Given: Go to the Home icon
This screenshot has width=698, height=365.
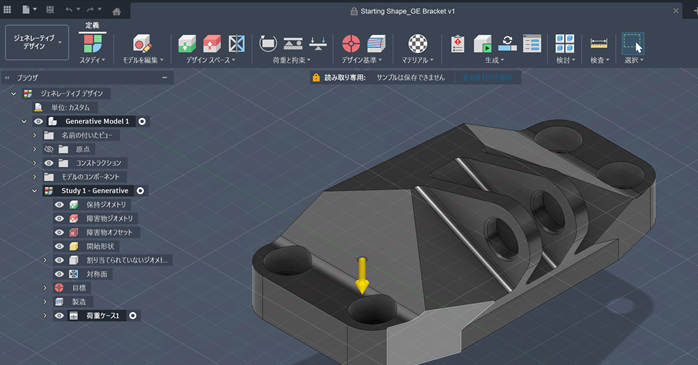Looking at the screenshot, I should coord(117,11).
